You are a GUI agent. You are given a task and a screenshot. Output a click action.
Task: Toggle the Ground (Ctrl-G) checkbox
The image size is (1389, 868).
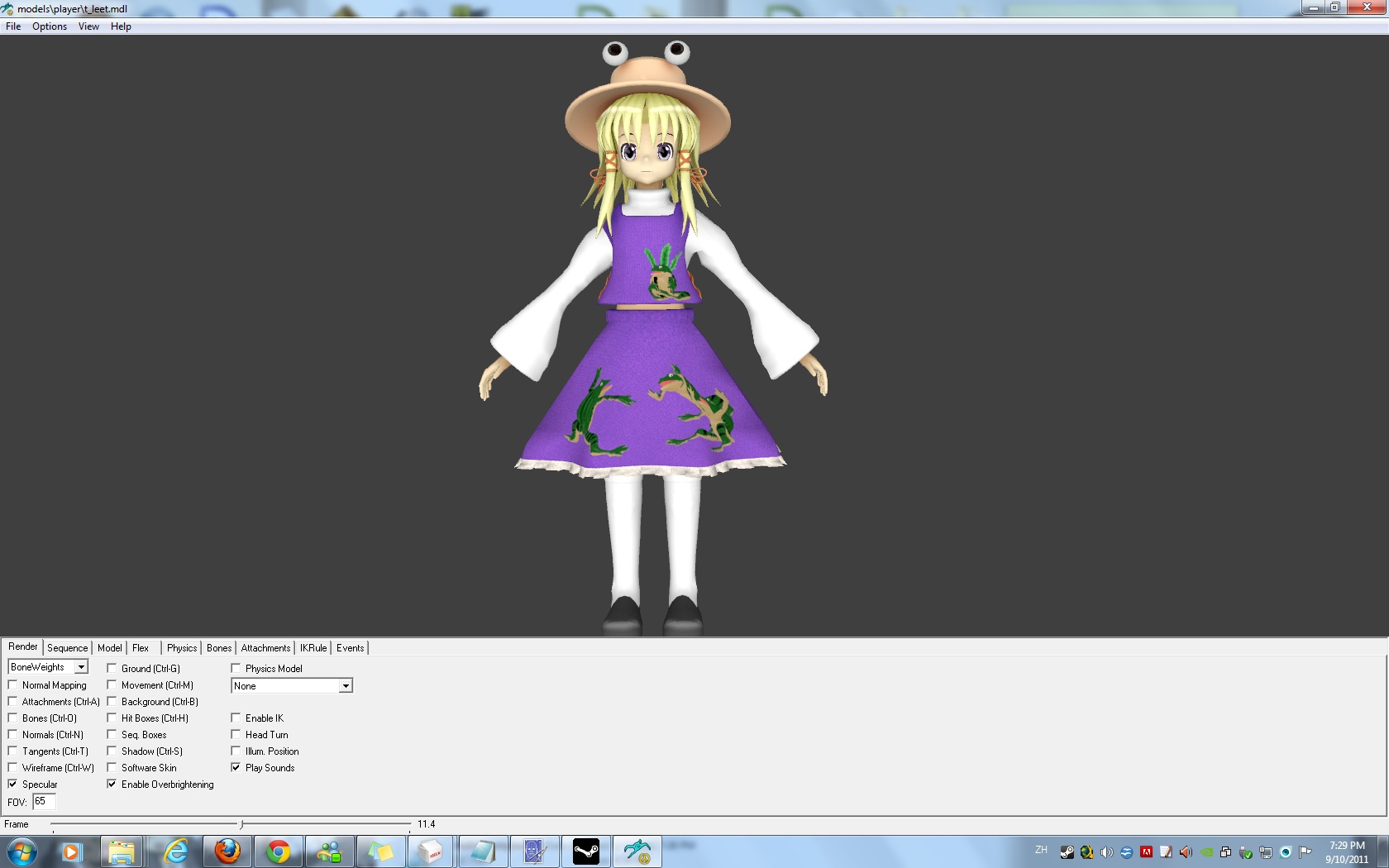[x=112, y=669]
